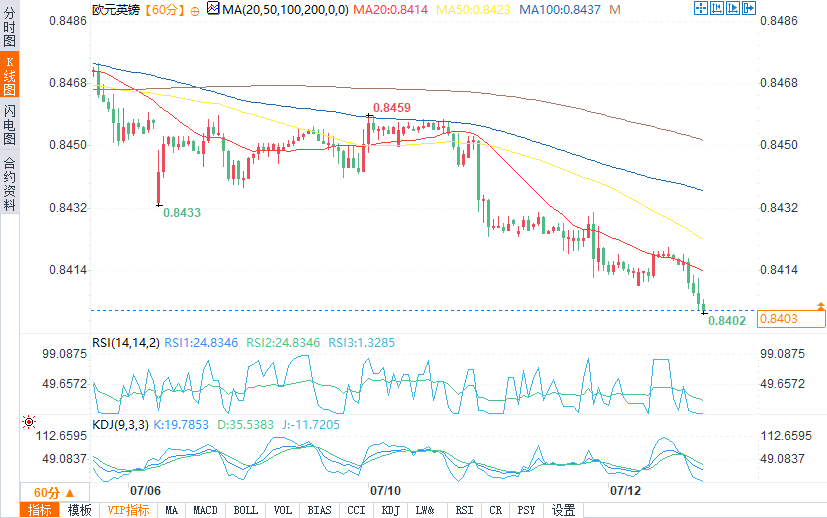Select the KDJ indicator button
The image size is (827, 518).
tap(390, 511)
